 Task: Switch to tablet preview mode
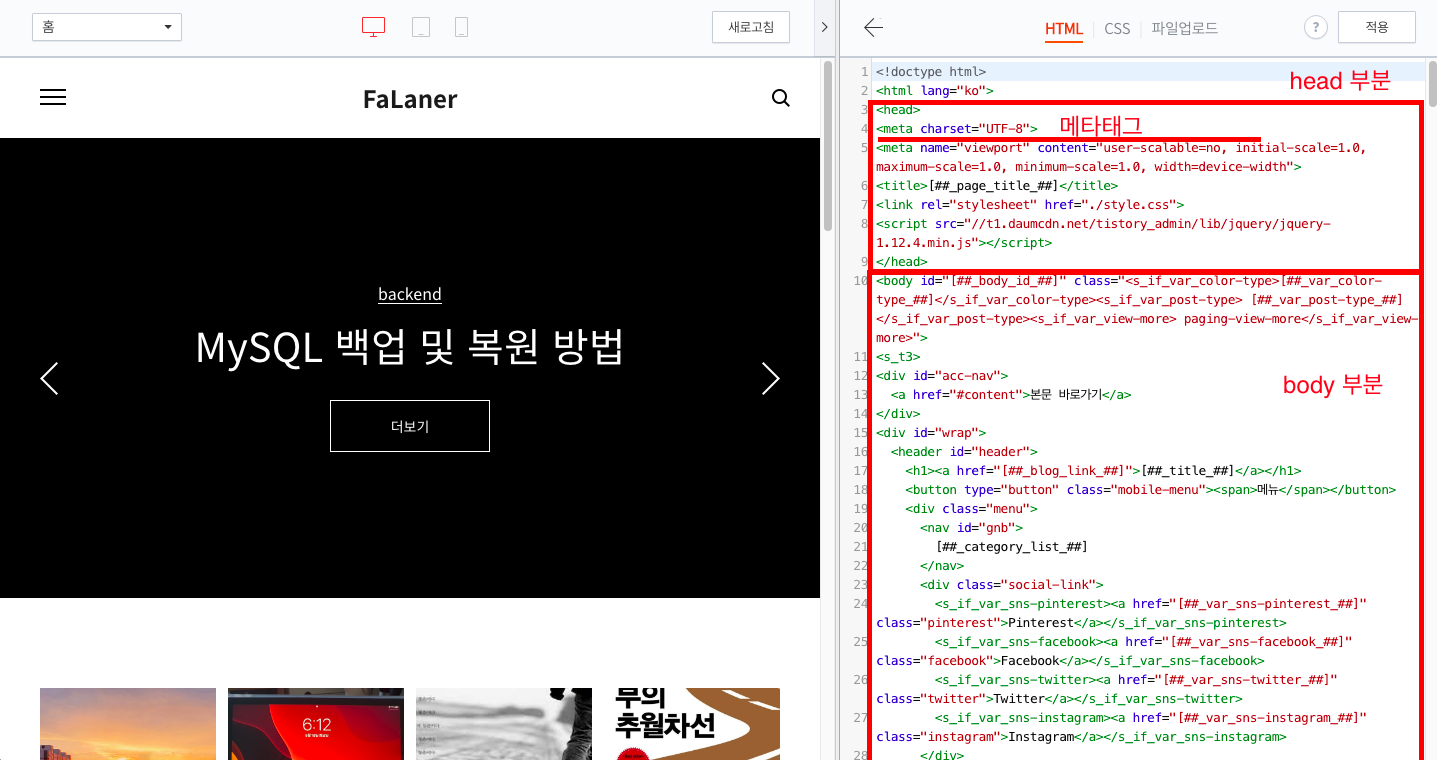[421, 27]
